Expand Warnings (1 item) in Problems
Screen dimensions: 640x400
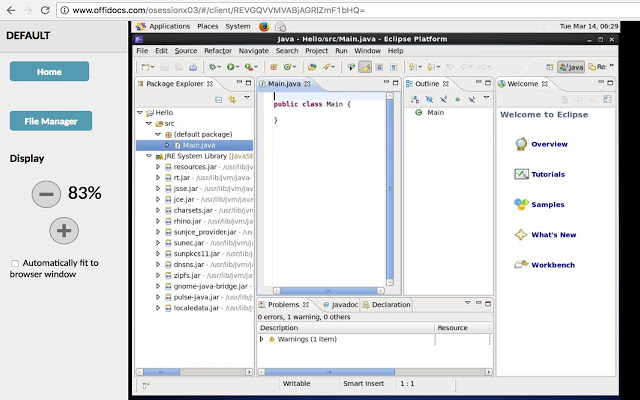click(x=262, y=339)
